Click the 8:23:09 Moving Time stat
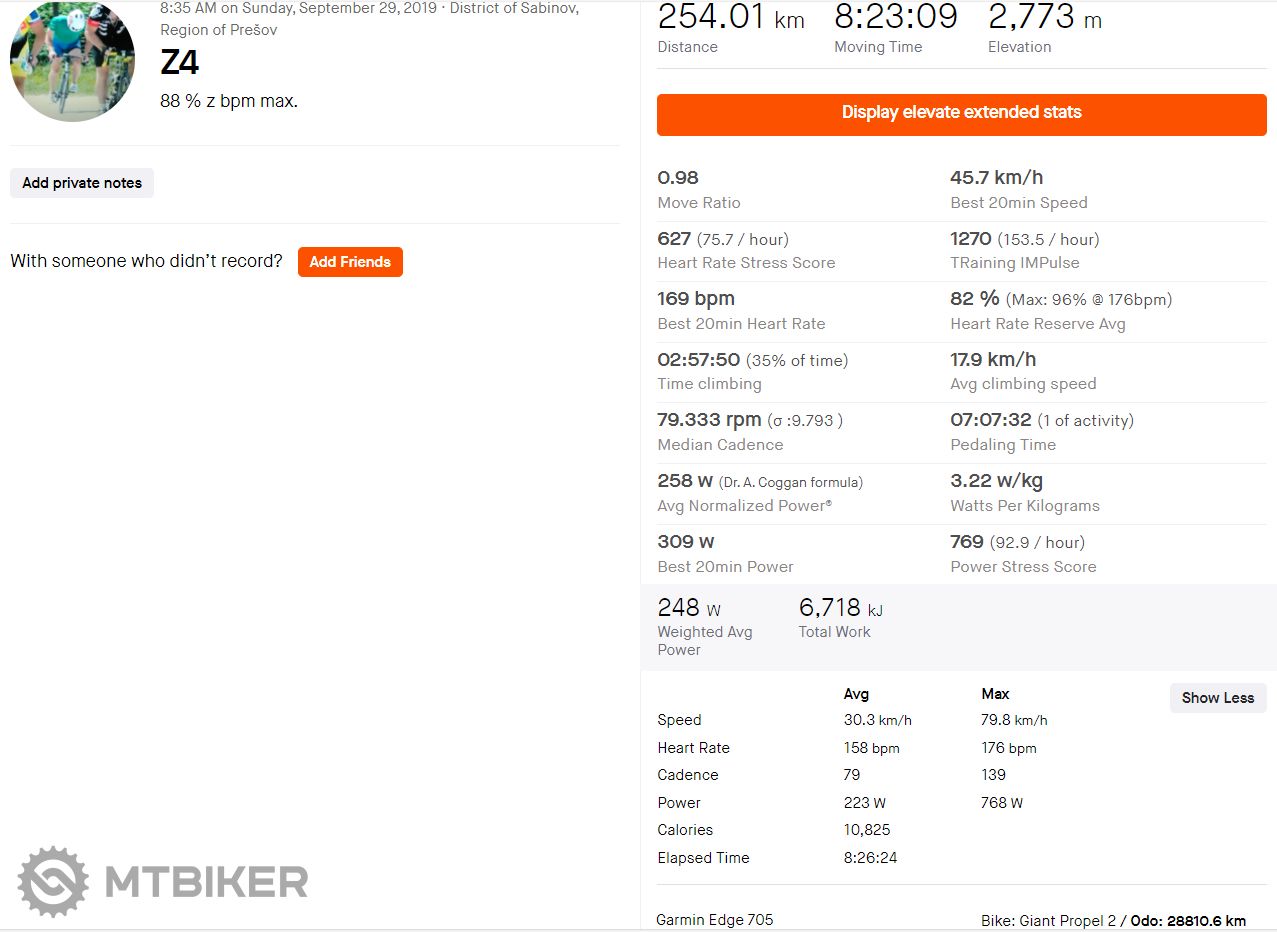This screenshot has width=1277, height=932. pos(896,17)
